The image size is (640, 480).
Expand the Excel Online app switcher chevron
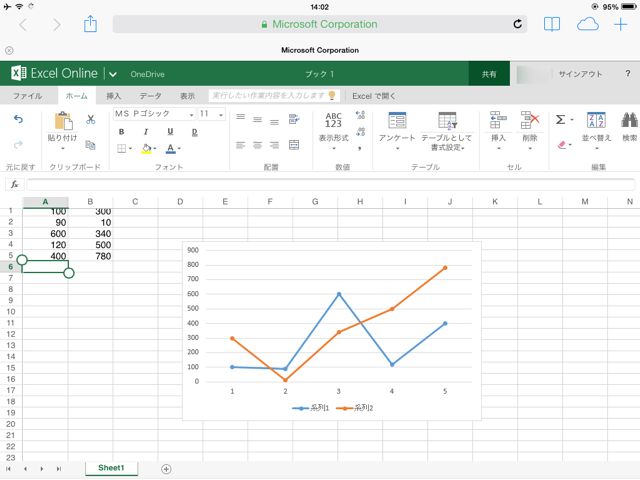pos(113,74)
